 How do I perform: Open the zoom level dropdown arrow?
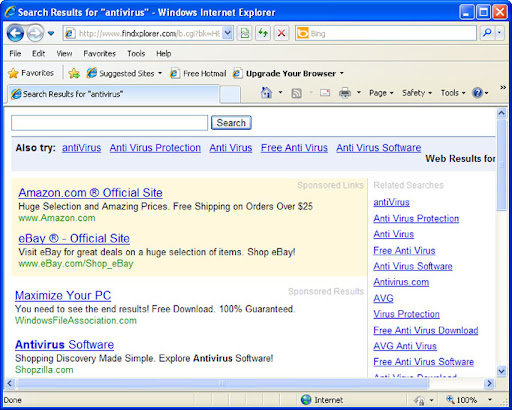tap(490, 399)
